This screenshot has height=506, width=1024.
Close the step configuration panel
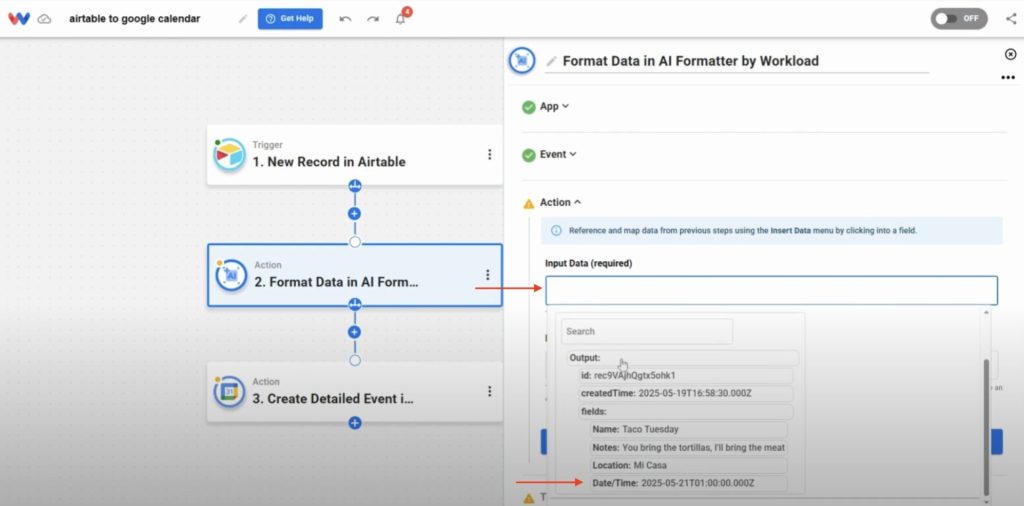coord(1010,54)
